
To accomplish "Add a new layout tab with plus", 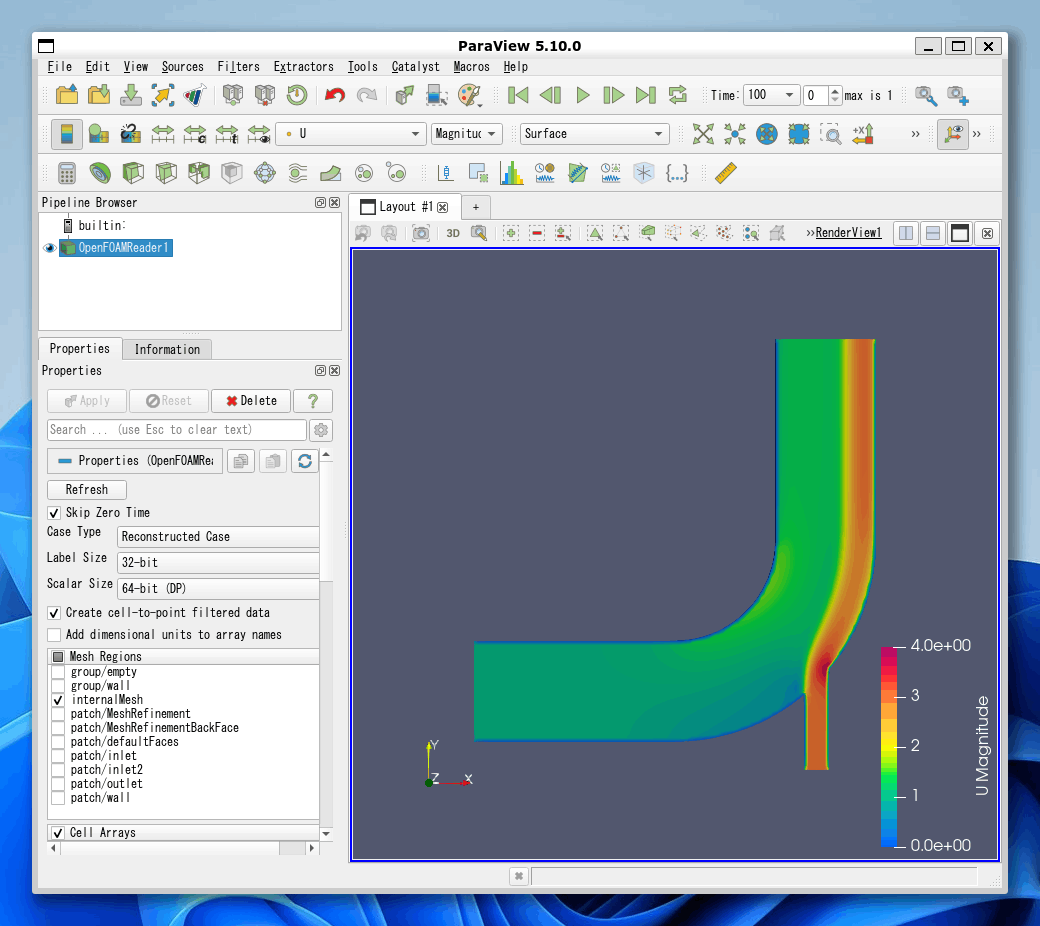I will (x=476, y=207).
